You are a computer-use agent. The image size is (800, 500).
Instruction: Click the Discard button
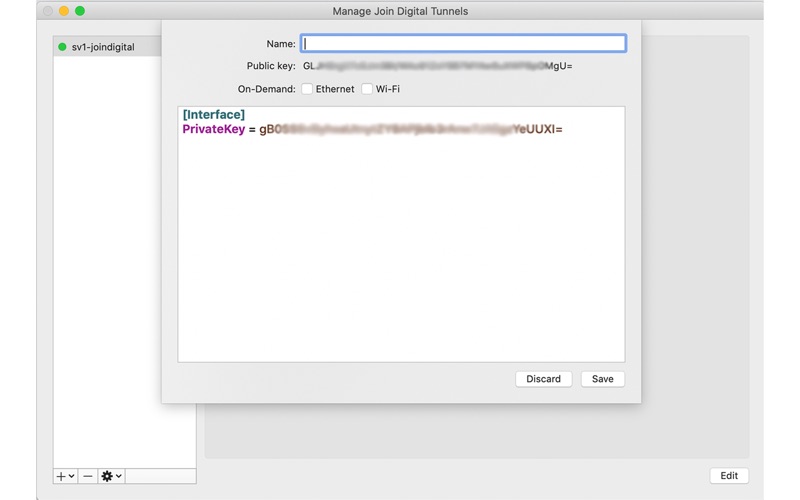click(x=543, y=379)
